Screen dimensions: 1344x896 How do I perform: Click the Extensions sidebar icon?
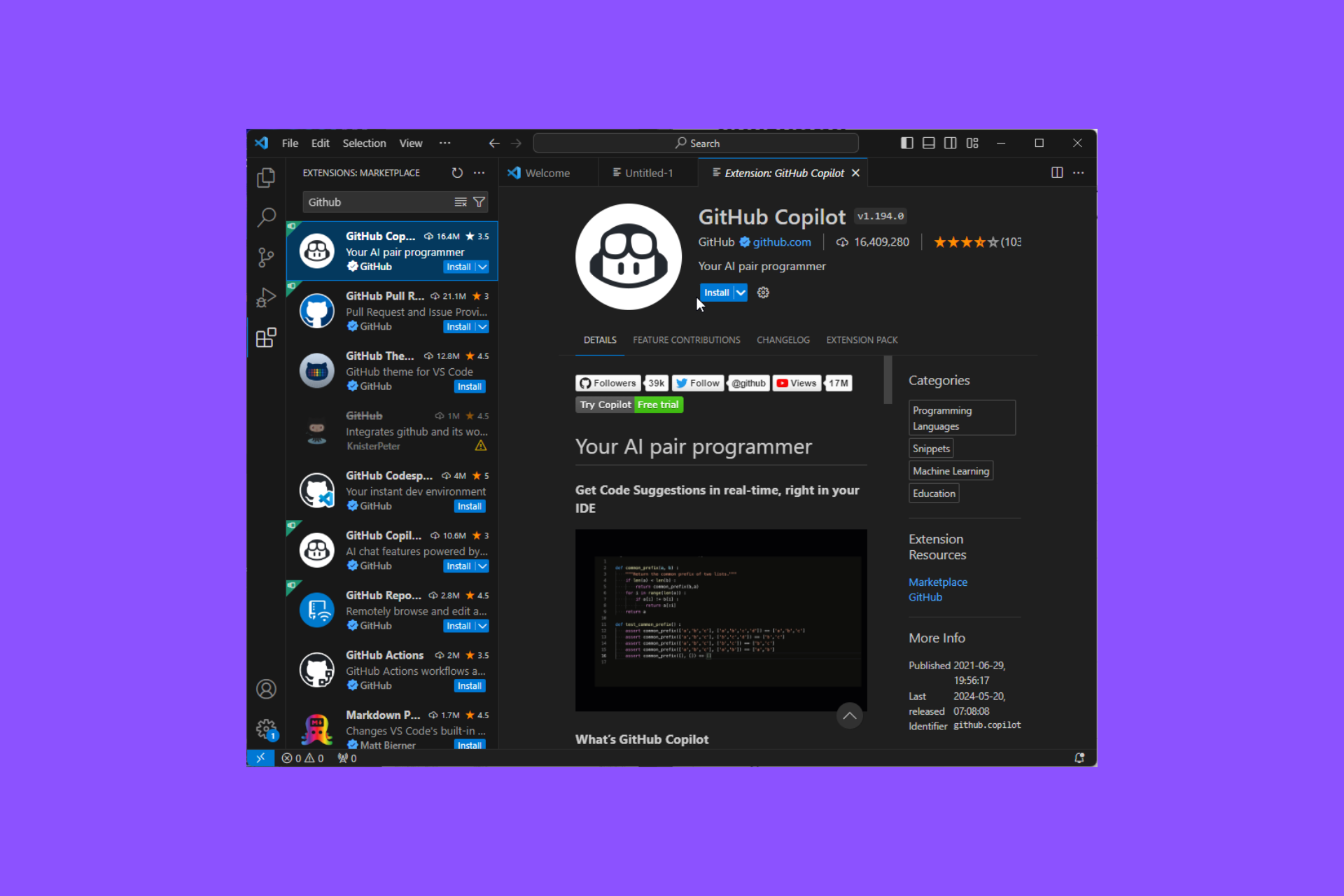[265, 337]
